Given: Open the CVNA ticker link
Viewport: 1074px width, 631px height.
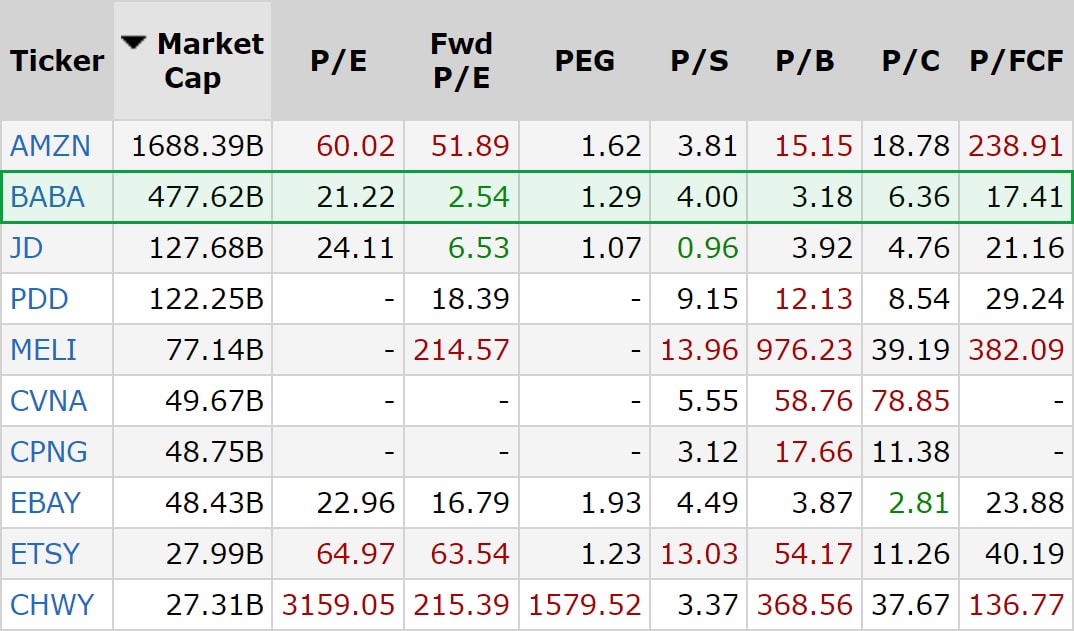Looking at the screenshot, I should click(x=48, y=401).
